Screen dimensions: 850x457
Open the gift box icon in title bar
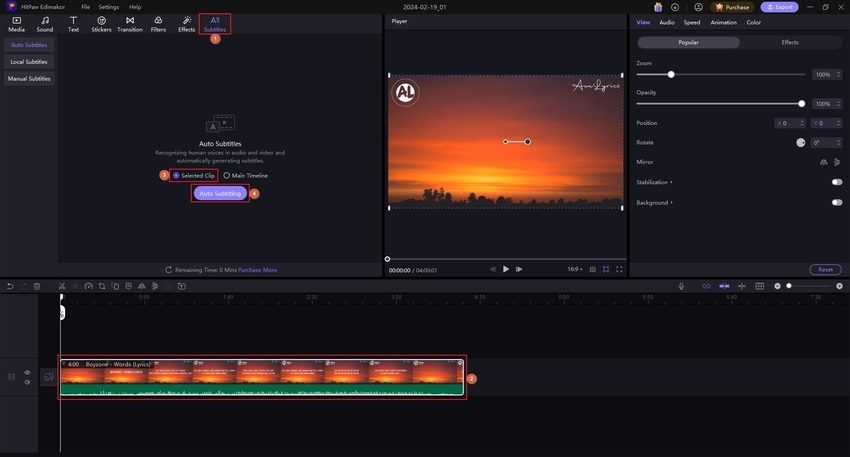(x=658, y=7)
